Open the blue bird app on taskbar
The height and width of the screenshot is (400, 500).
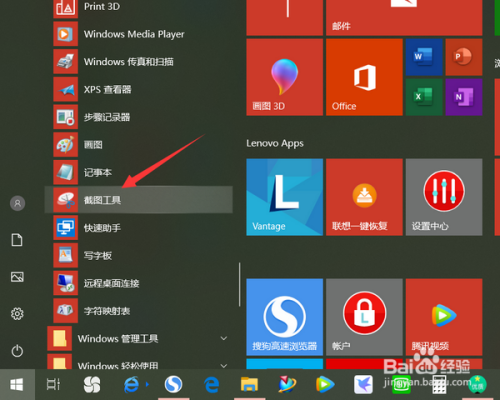[x=363, y=384]
